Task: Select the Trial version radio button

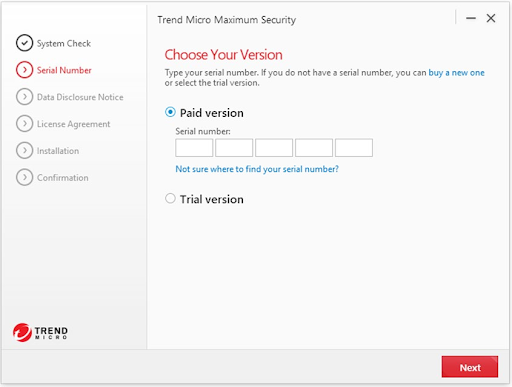Action: (170, 198)
